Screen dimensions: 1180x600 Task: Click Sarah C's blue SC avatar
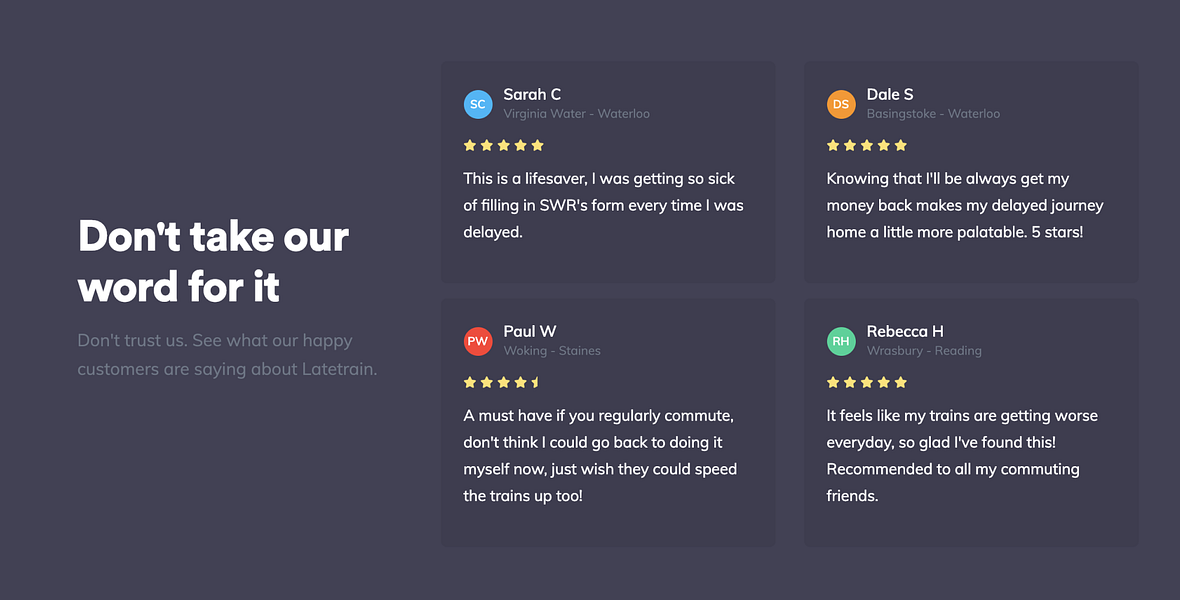[x=478, y=105]
